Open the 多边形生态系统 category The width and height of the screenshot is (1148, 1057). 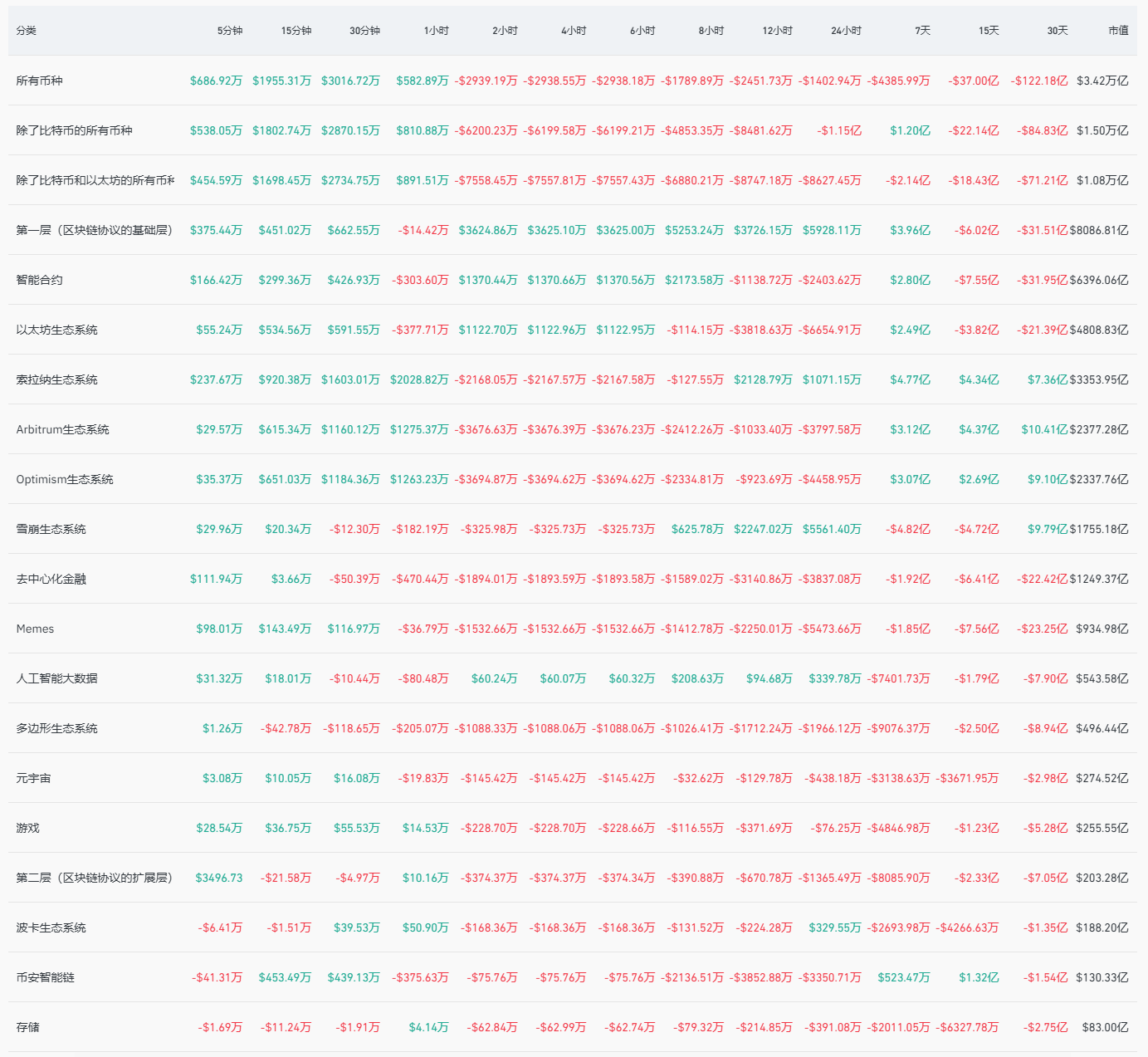pyautogui.click(x=57, y=728)
